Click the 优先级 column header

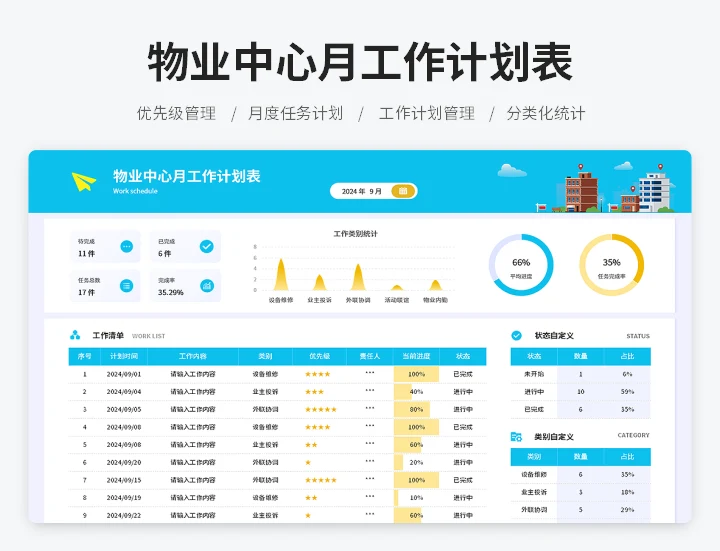320,356
